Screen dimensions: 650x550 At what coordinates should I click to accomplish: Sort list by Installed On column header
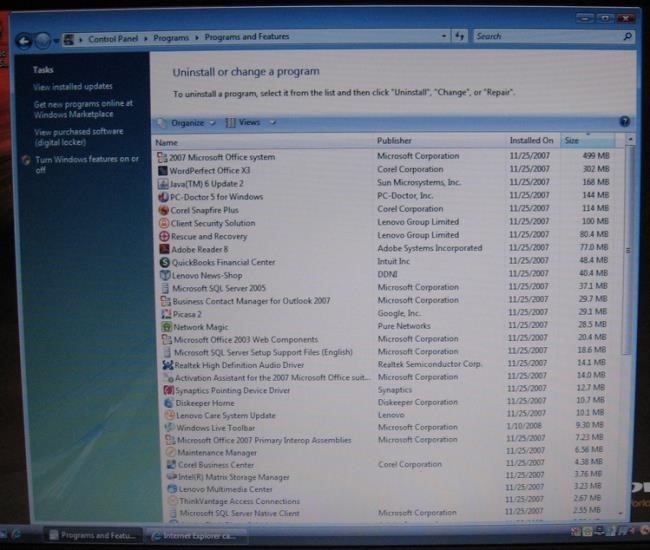pyautogui.click(x=532, y=141)
